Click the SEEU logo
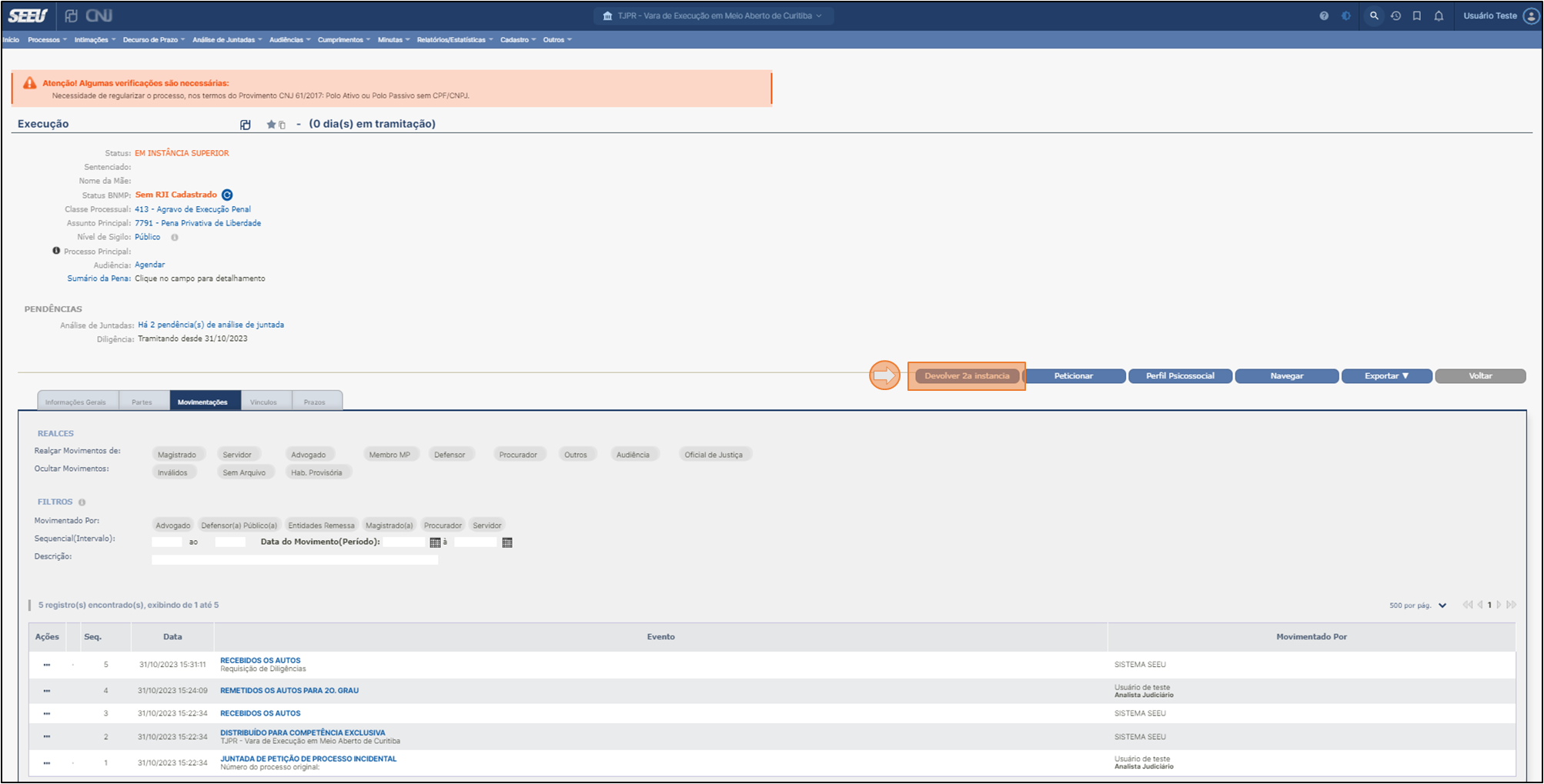 click(x=28, y=15)
